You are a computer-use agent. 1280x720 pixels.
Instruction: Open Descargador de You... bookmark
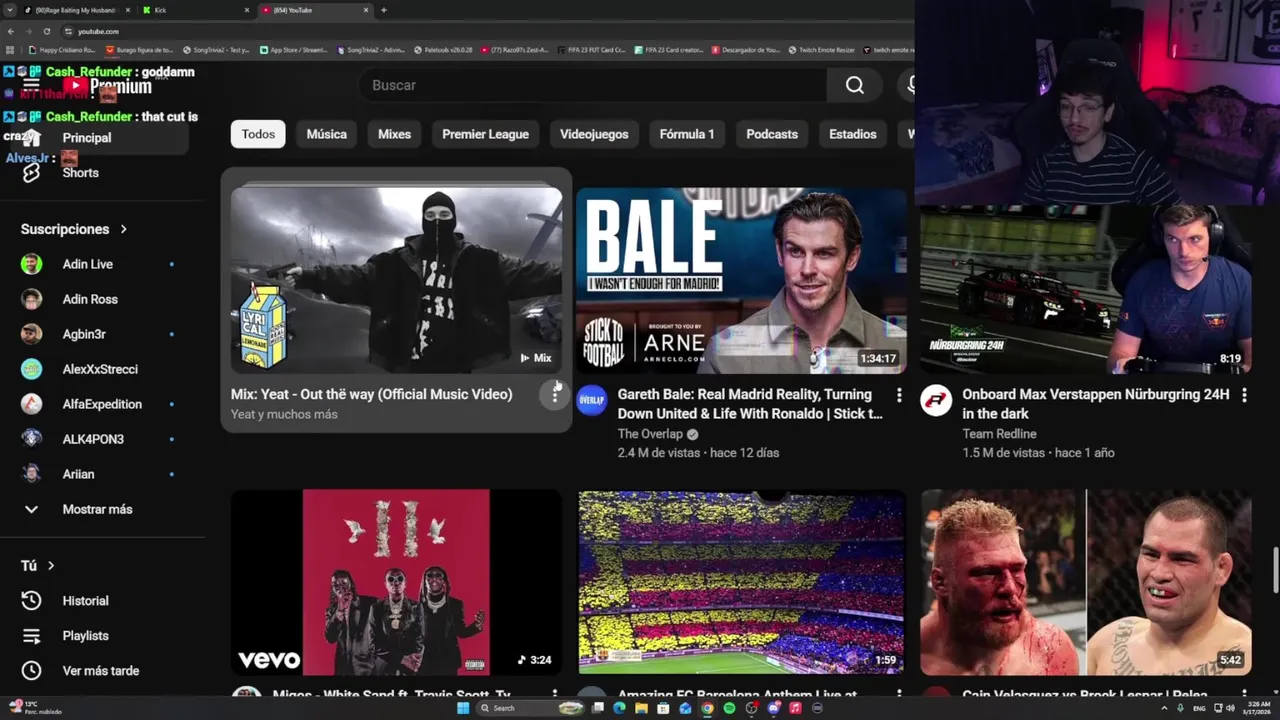click(745, 49)
